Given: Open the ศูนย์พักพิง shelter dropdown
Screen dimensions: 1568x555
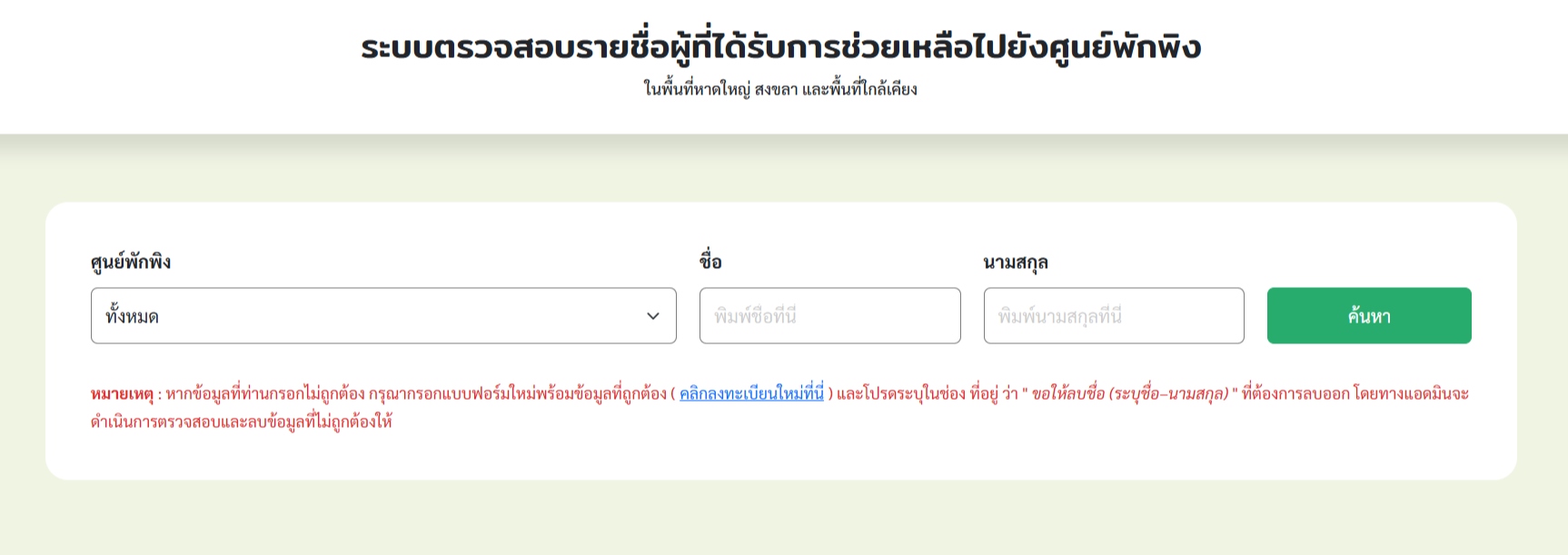Looking at the screenshot, I should (x=382, y=316).
